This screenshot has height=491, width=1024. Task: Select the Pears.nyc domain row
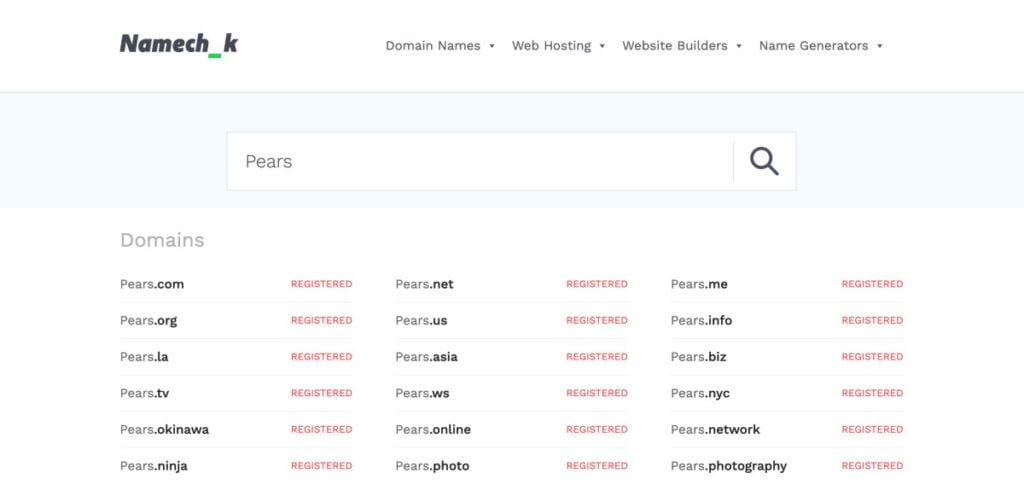coord(700,393)
